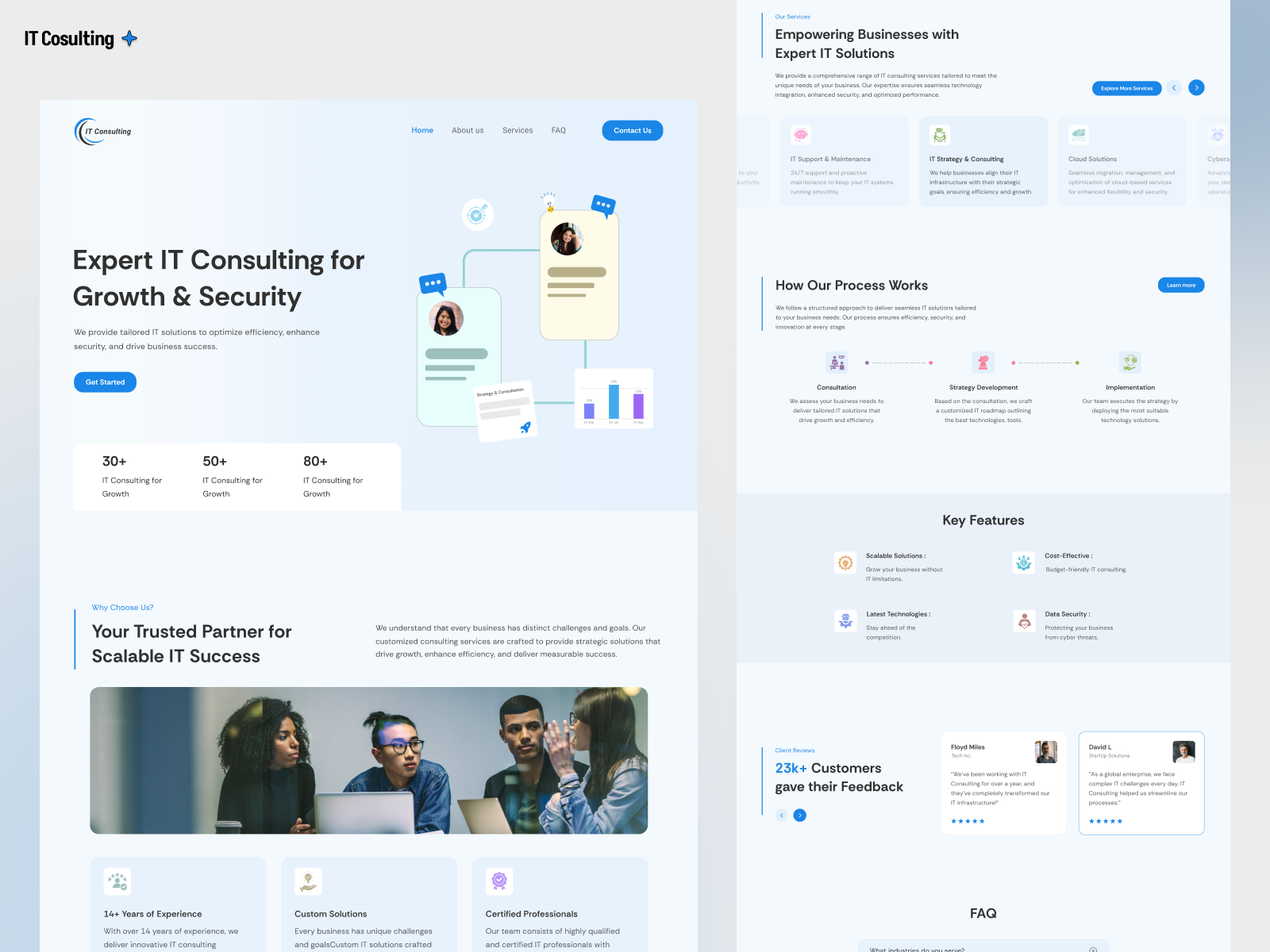Select the Strategy Development step icon
Image resolution: width=1270 pixels, height=952 pixels.
point(983,363)
